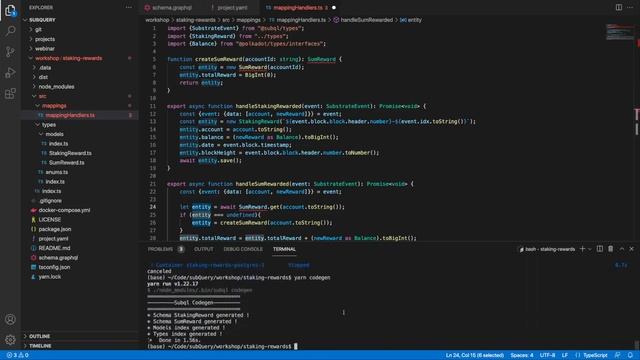Open the DEBUG CONSOLE panel tab

pos(243,249)
